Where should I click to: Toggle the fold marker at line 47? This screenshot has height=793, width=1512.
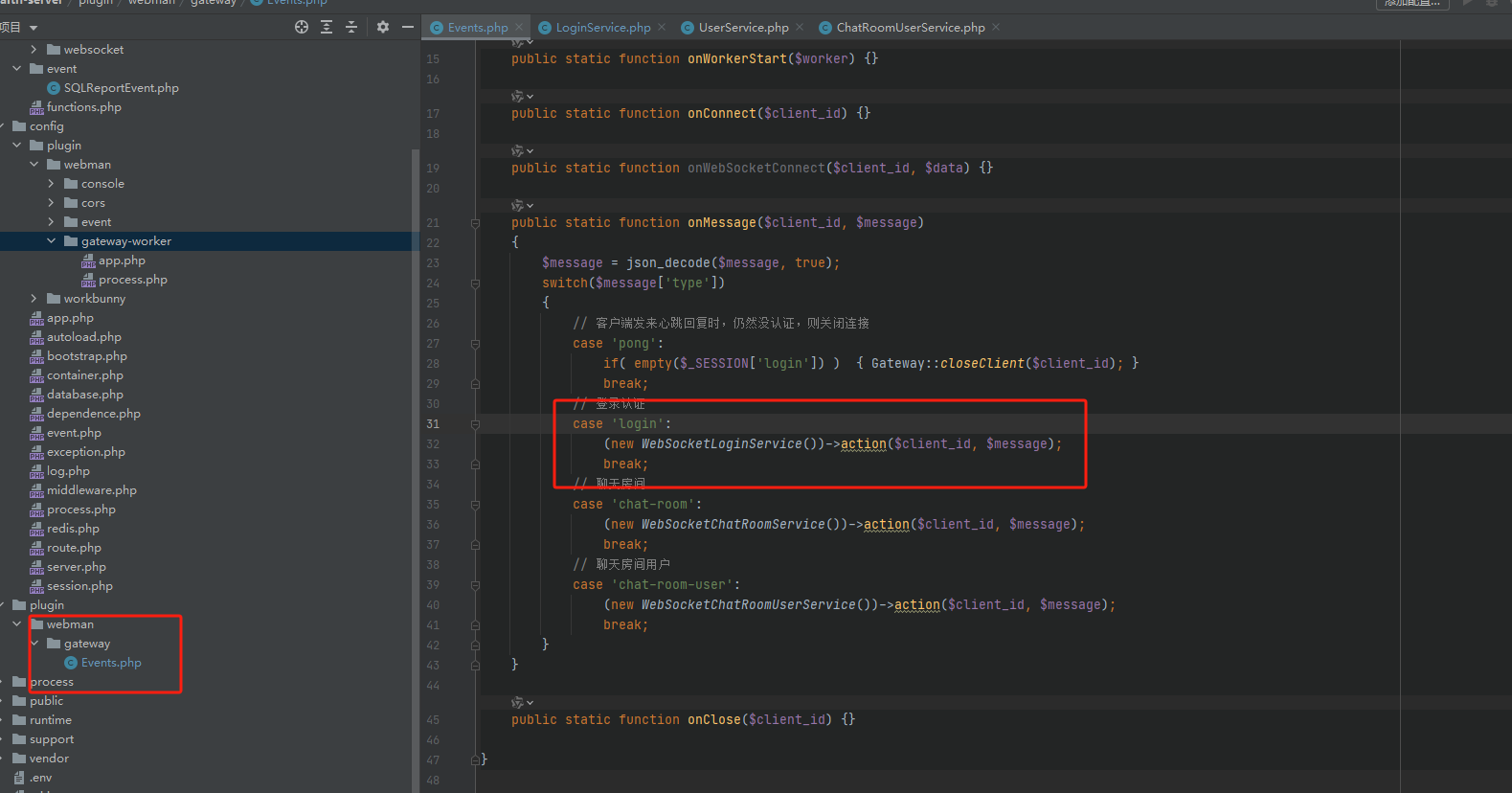coord(475,760)
